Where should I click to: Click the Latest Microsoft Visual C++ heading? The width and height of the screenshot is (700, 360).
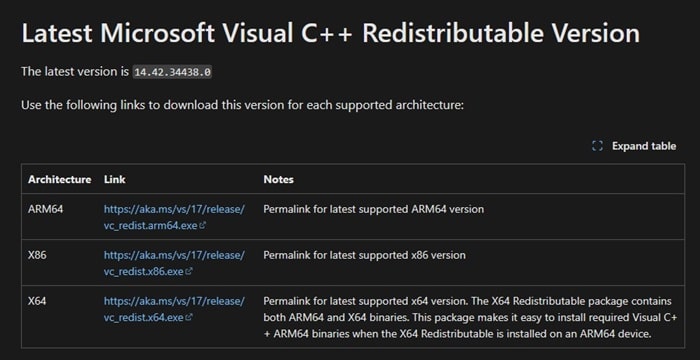pyautogui.click(x=330, y=33)
